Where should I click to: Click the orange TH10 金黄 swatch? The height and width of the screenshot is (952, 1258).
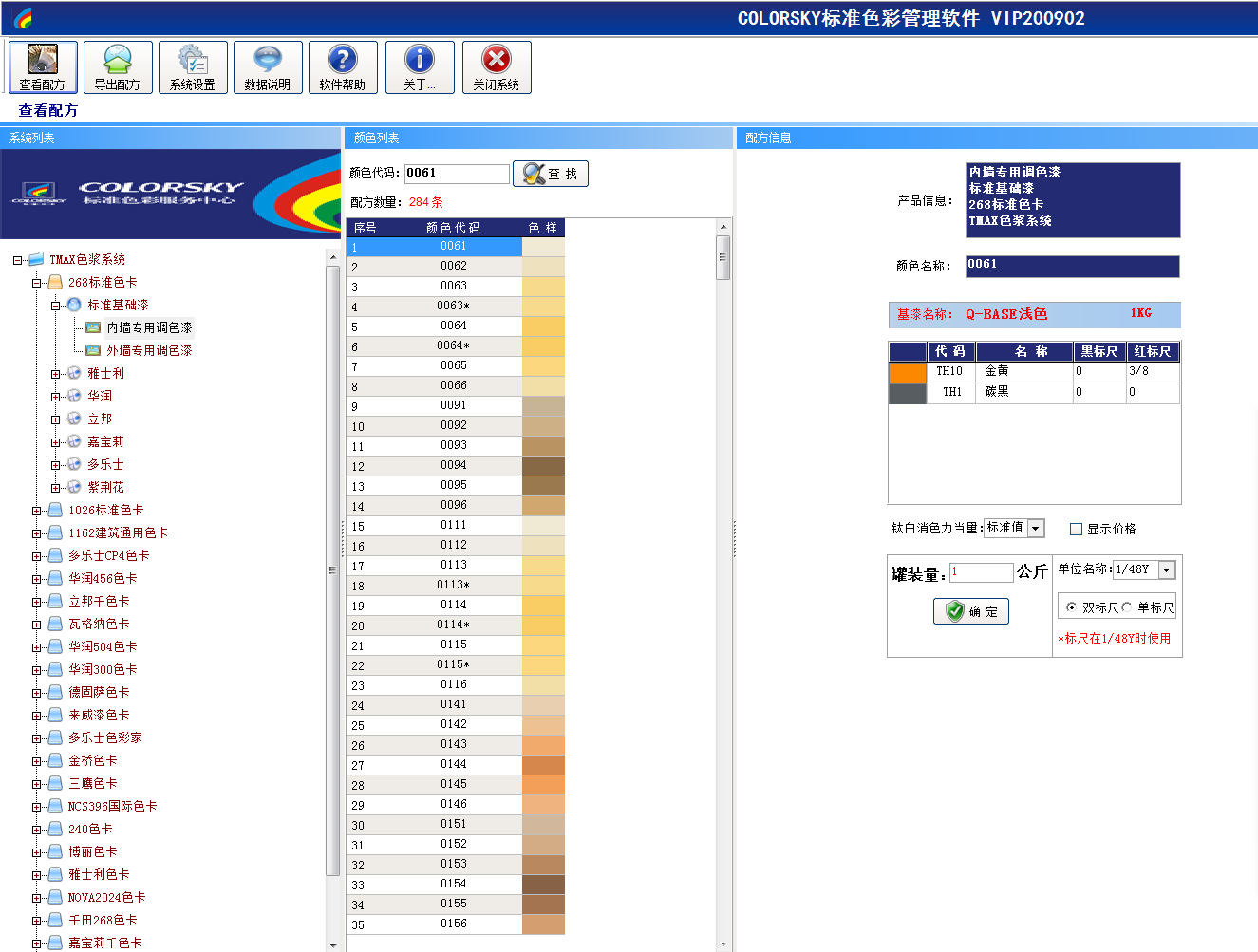click(908, 372)
